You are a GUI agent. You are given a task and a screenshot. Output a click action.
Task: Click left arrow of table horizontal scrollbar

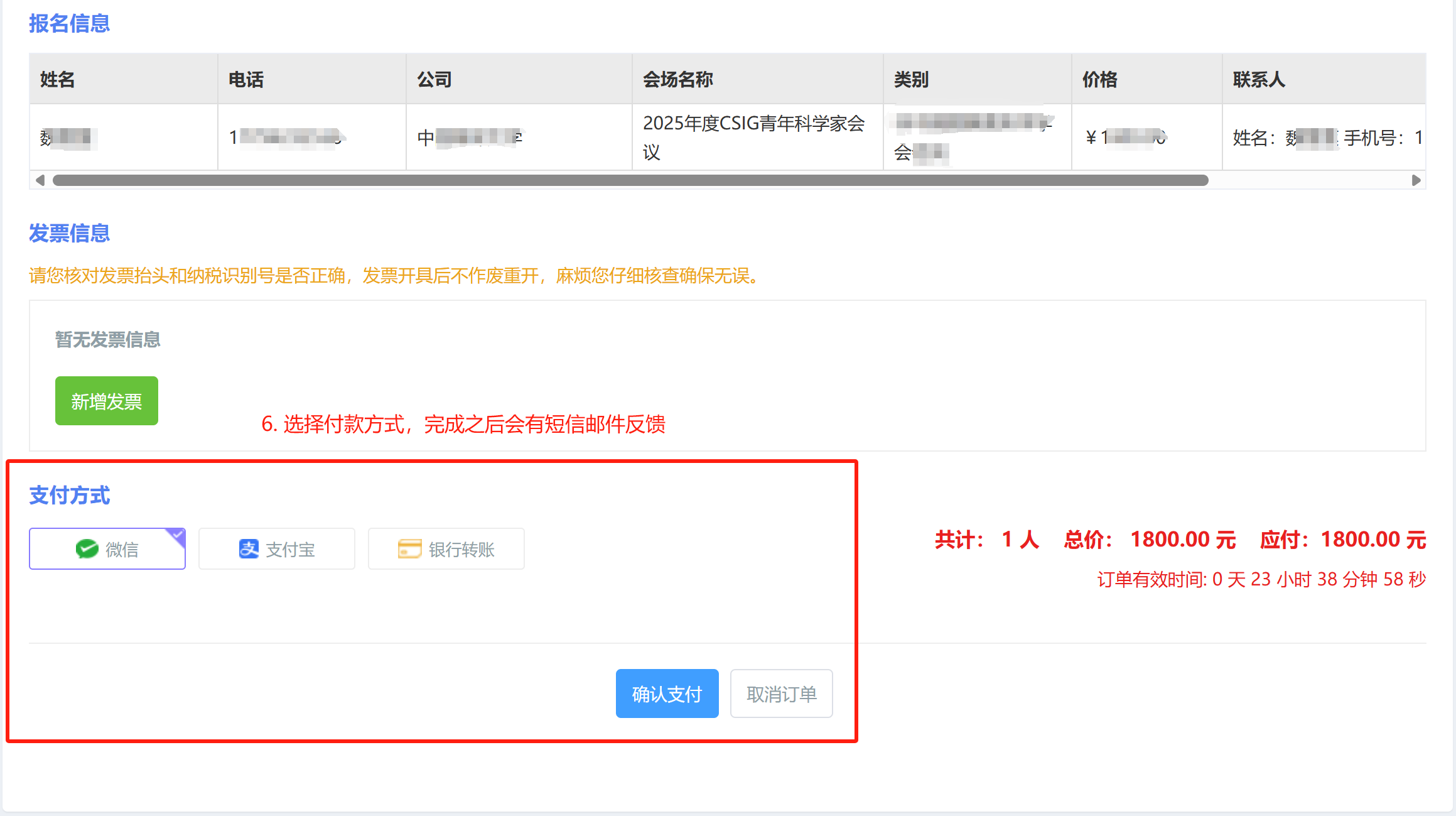tap(40, 180)
